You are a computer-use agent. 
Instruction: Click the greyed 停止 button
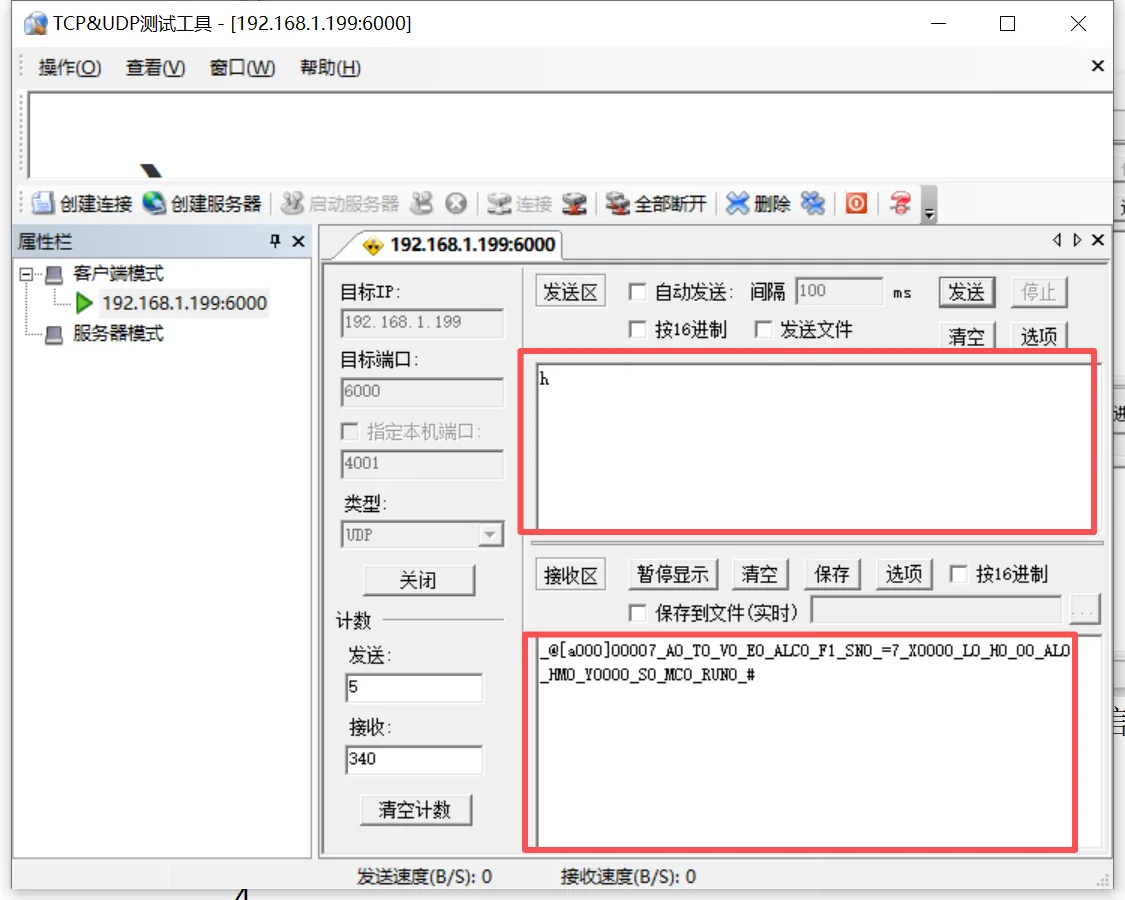click(x=1039, y=292)
